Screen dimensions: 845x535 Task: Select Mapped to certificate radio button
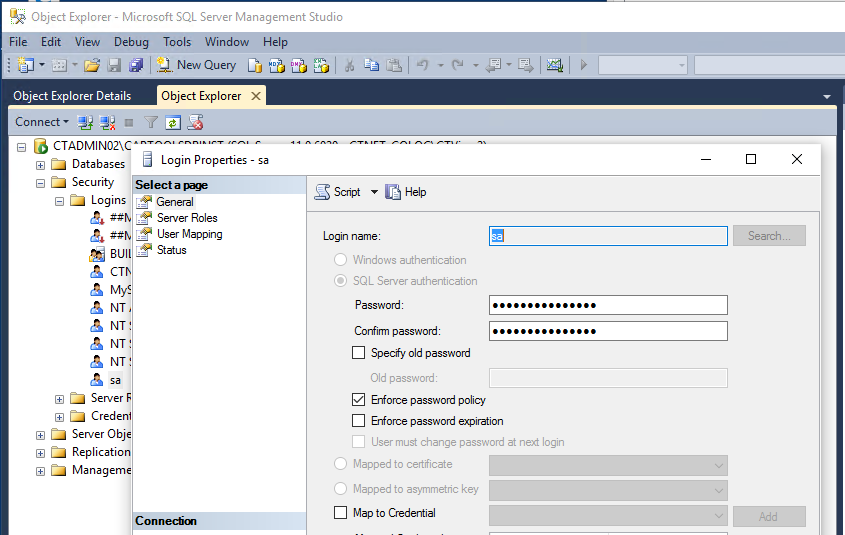coord(340,464)
